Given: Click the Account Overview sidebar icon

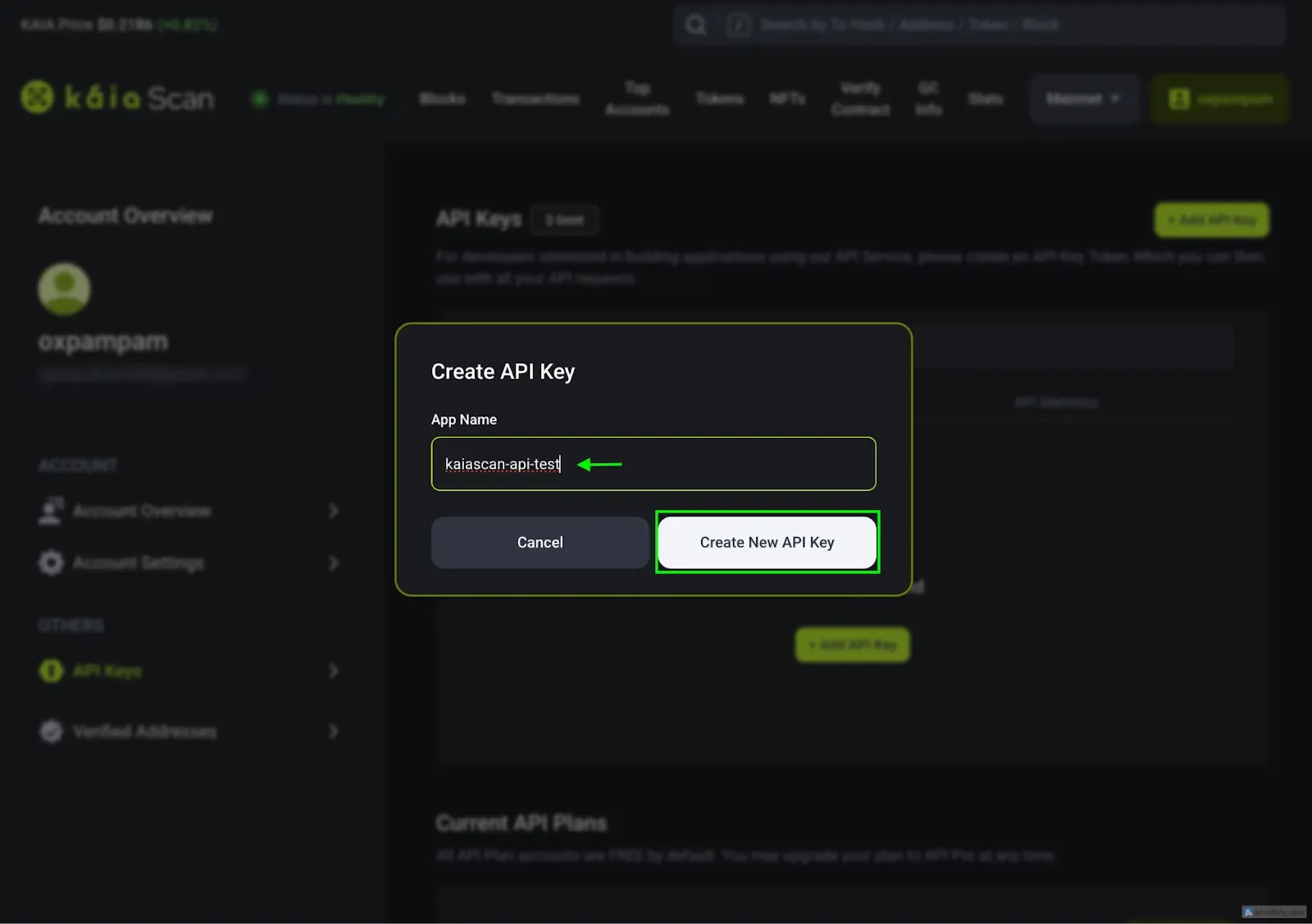Looking at the screenshot, I should tap(51, 511).
